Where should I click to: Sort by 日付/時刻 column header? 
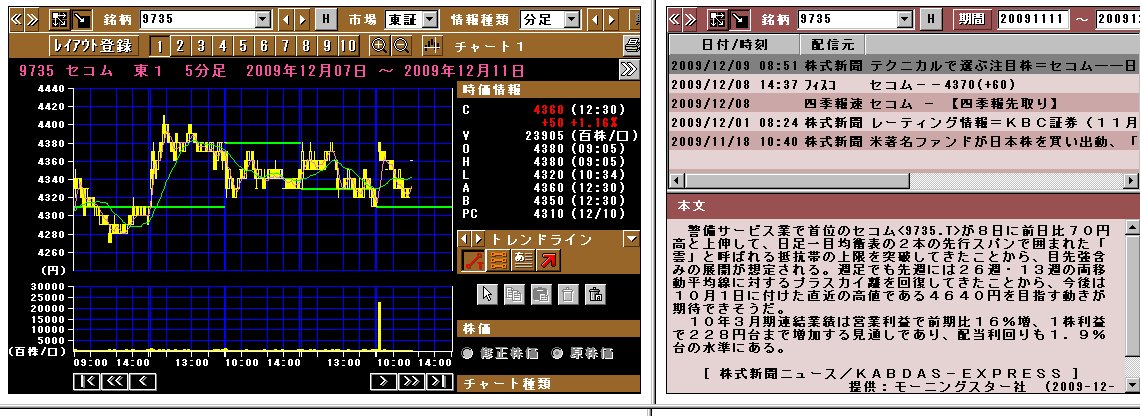(x=734, y=44)
